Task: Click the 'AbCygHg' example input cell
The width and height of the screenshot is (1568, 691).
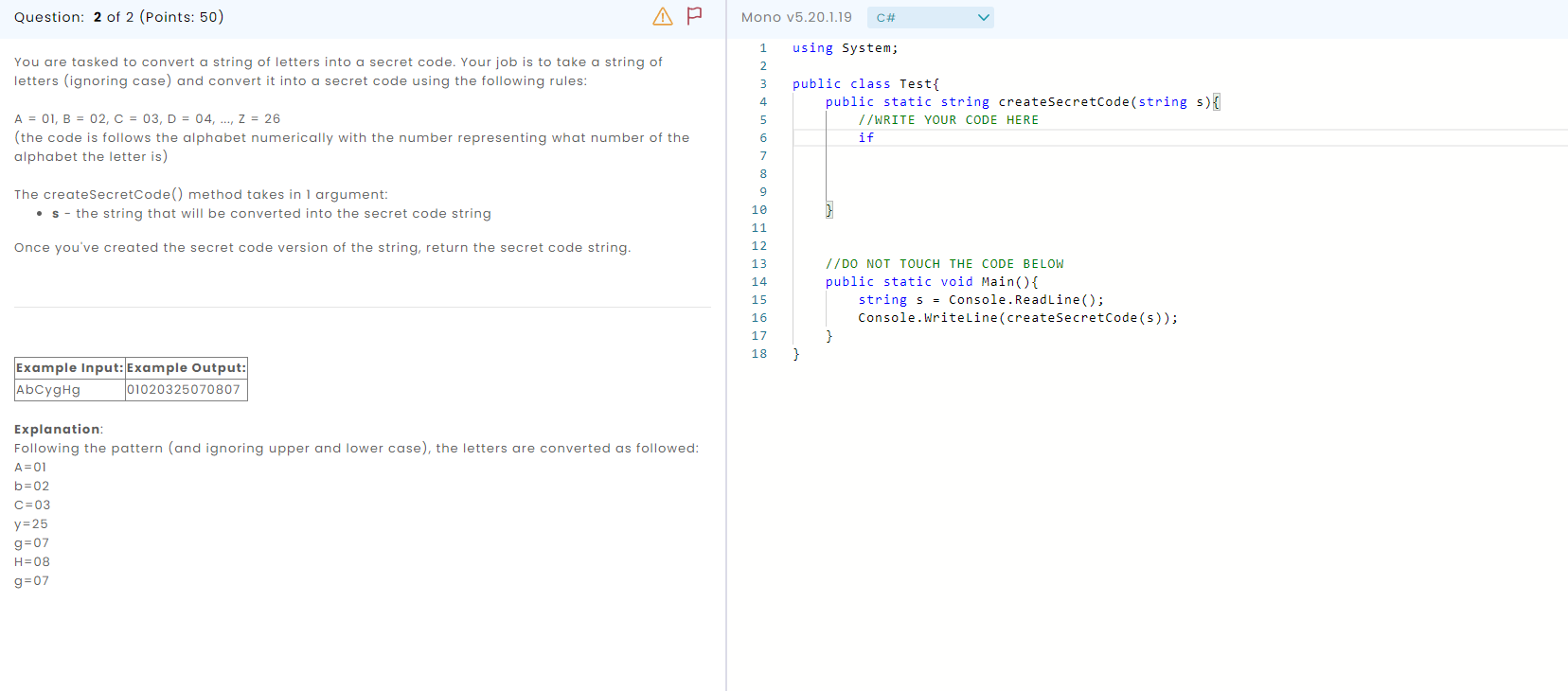Action: tap(70, 390)
